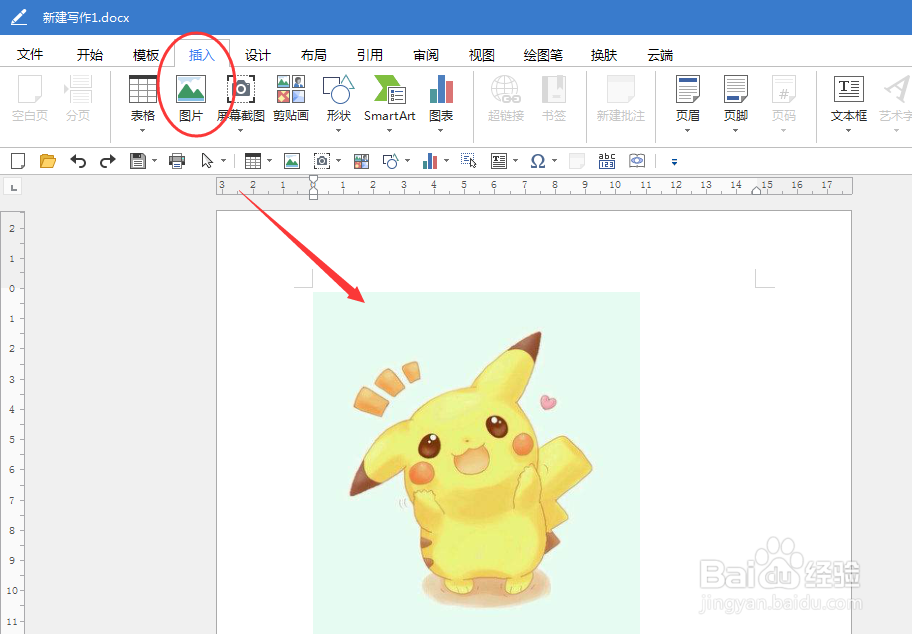The image size is (912, 634).
Task: Select the inserted Pikachu image
Action: pos(476,463)
